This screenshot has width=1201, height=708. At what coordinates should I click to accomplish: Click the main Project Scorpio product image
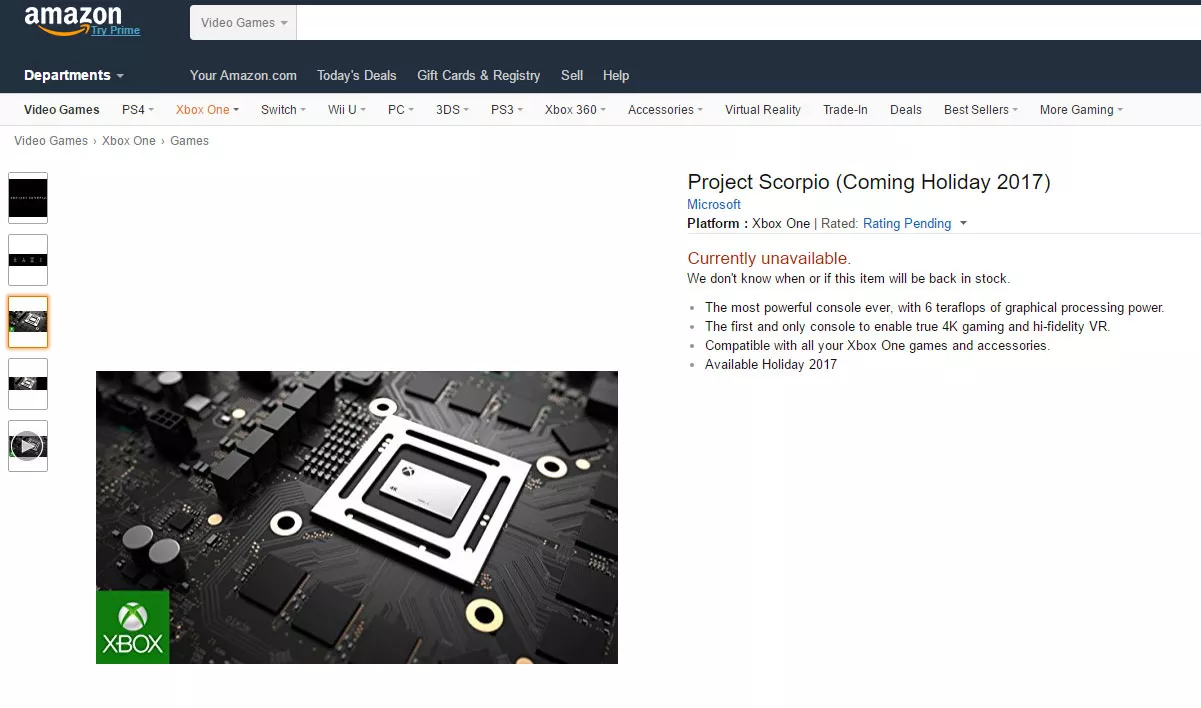(357, 517)
